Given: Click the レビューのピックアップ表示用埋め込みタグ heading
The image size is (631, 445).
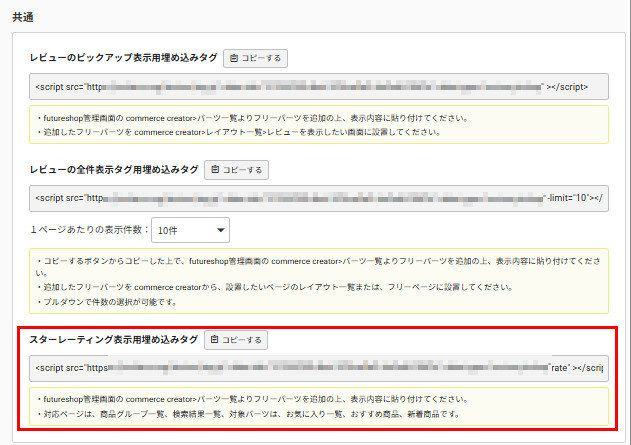Looking at the screenshot, I should [x=124, y=58].
